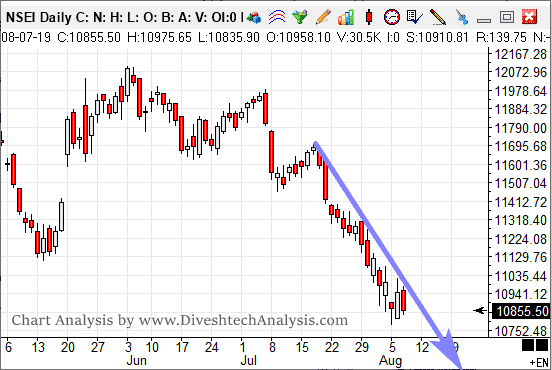552x370 pixels.
Task: Click the 11884.32 price axis label
Action: tap(520, 109)
